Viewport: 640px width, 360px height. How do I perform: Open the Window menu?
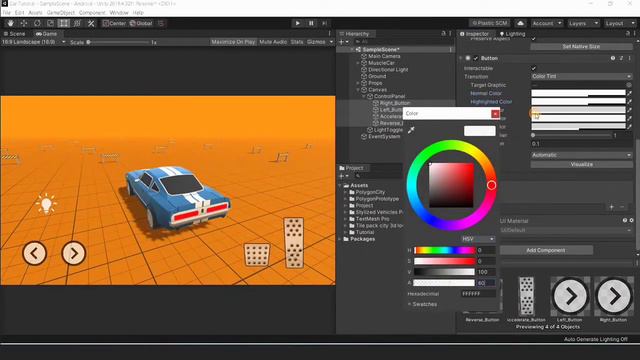[x=119, y=13]
